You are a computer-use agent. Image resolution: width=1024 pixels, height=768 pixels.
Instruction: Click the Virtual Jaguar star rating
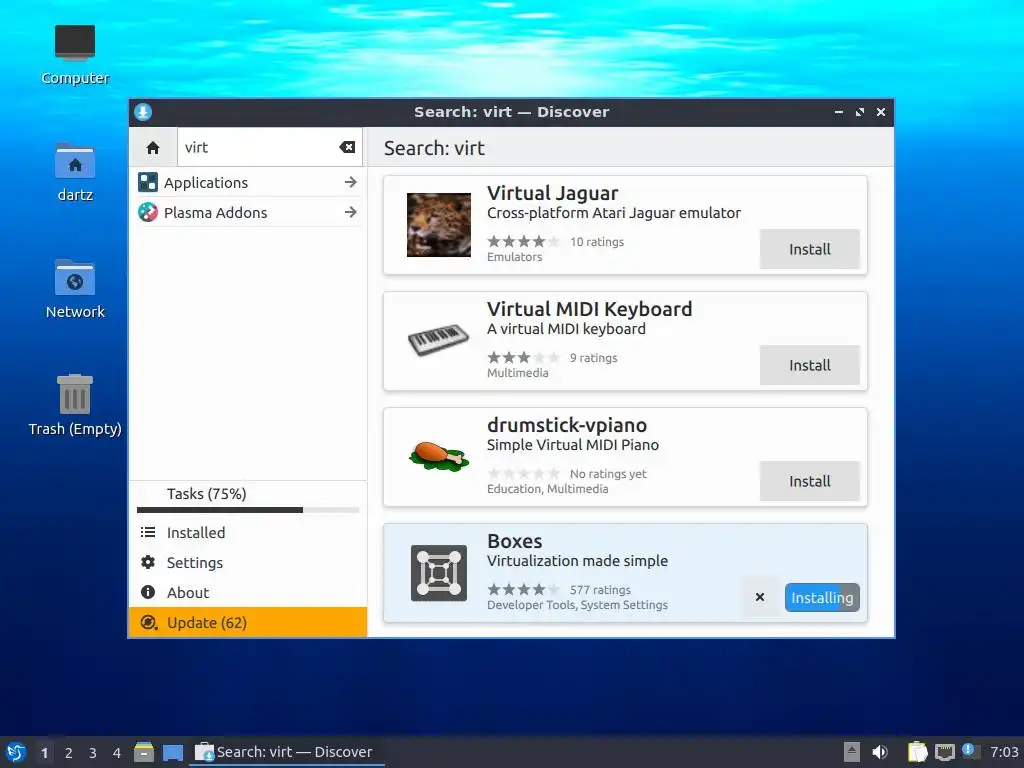tap(524, 242)
